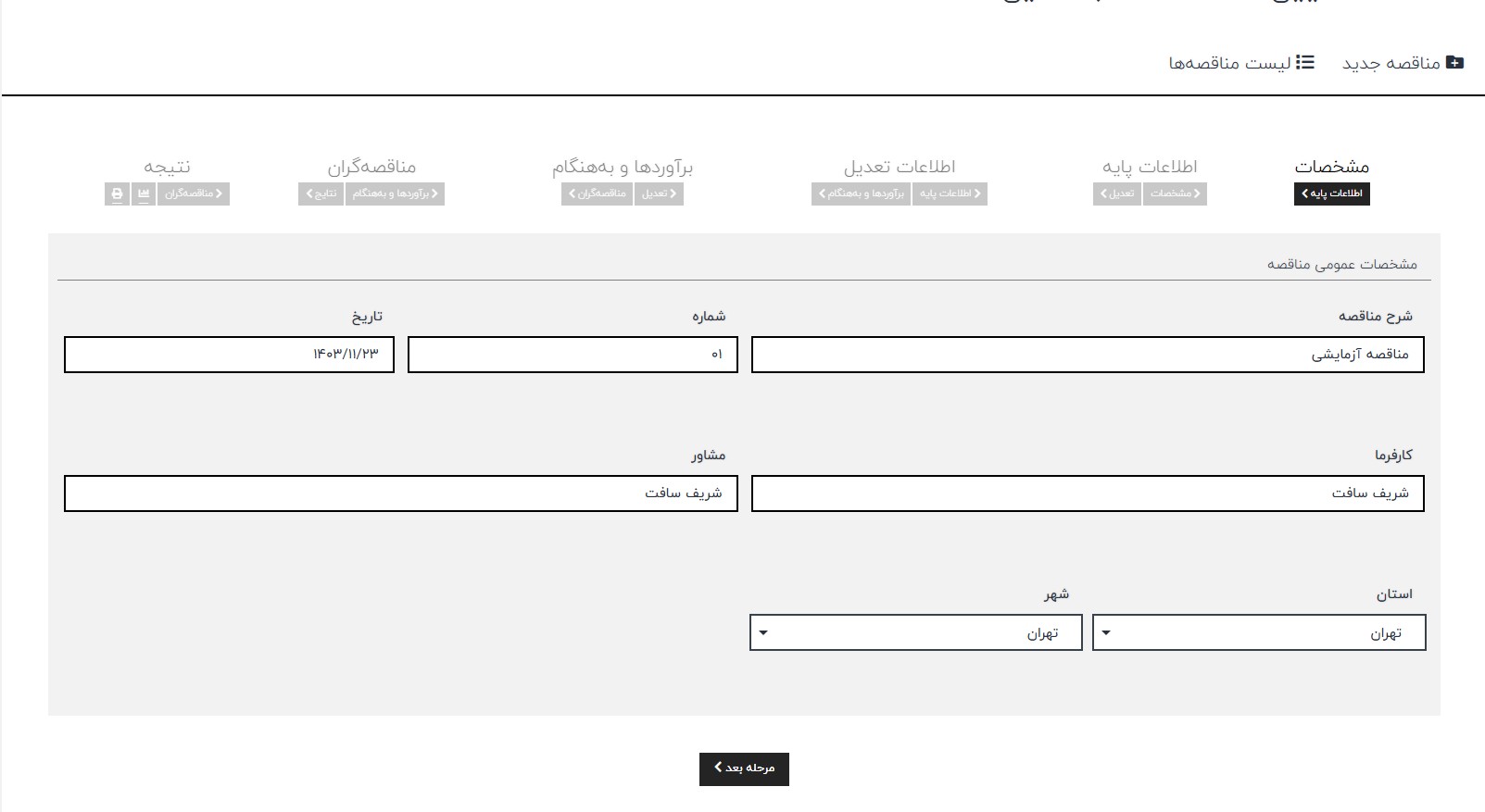Open the استان dropdown
The height and width of the screenshot is (812, 1485).
(x=1258, y=633)
